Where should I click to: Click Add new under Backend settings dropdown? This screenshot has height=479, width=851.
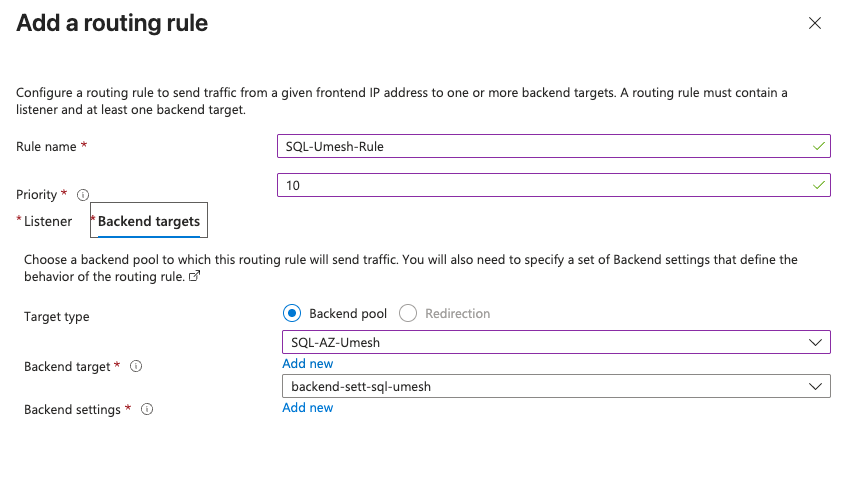[308, 408]
